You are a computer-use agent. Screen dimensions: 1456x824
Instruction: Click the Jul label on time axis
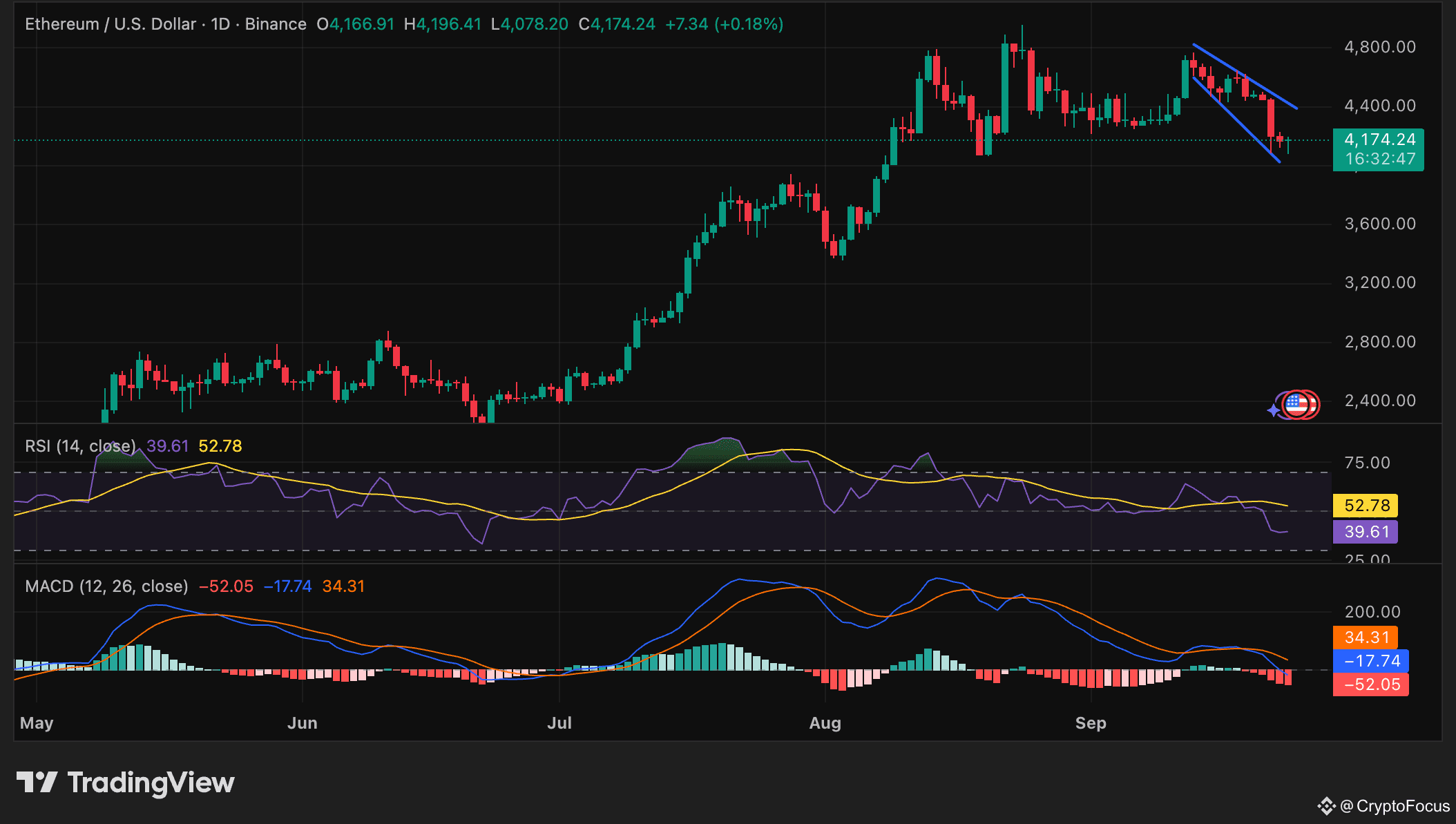coord(559,723)
